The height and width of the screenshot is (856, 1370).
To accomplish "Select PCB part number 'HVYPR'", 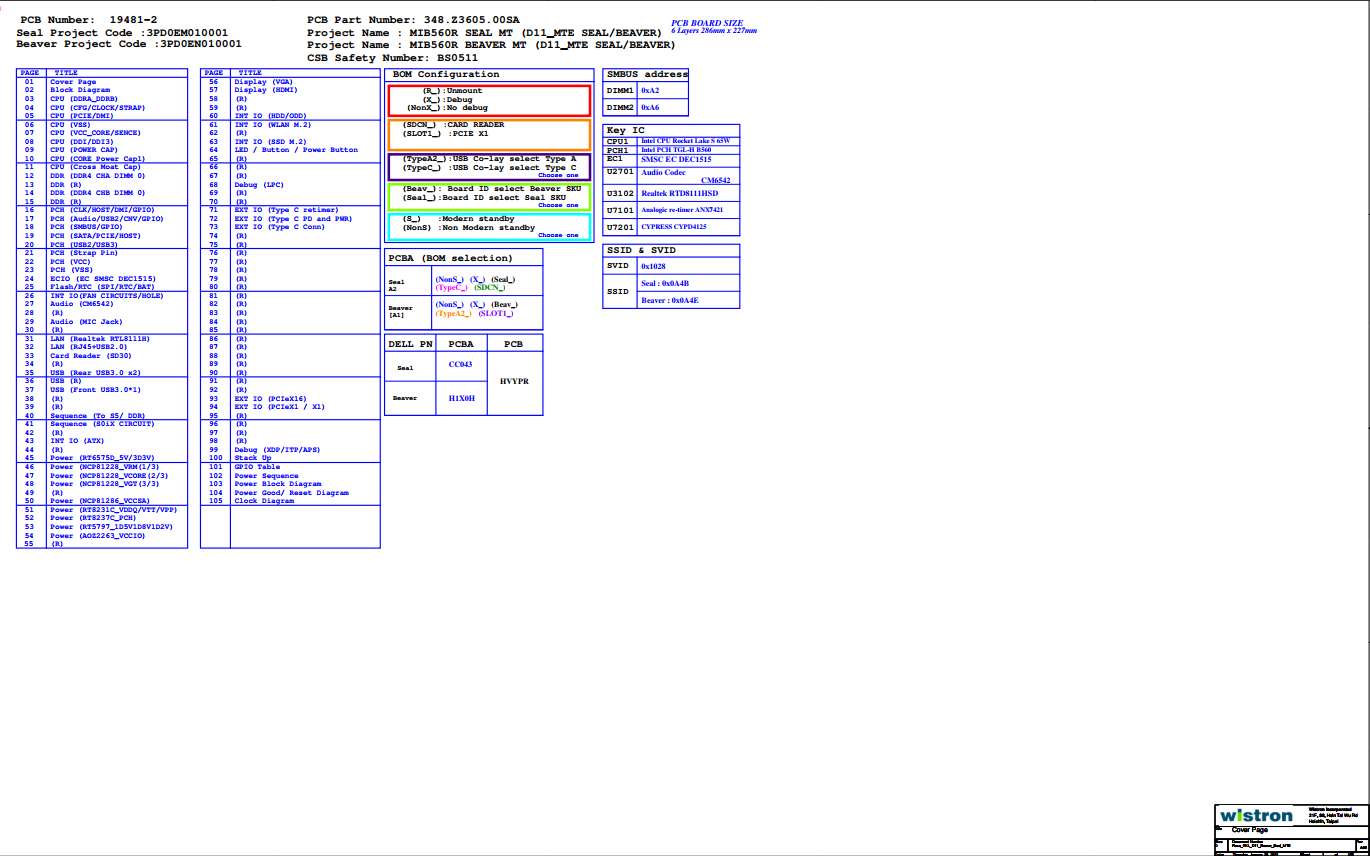I will [514, 381].
